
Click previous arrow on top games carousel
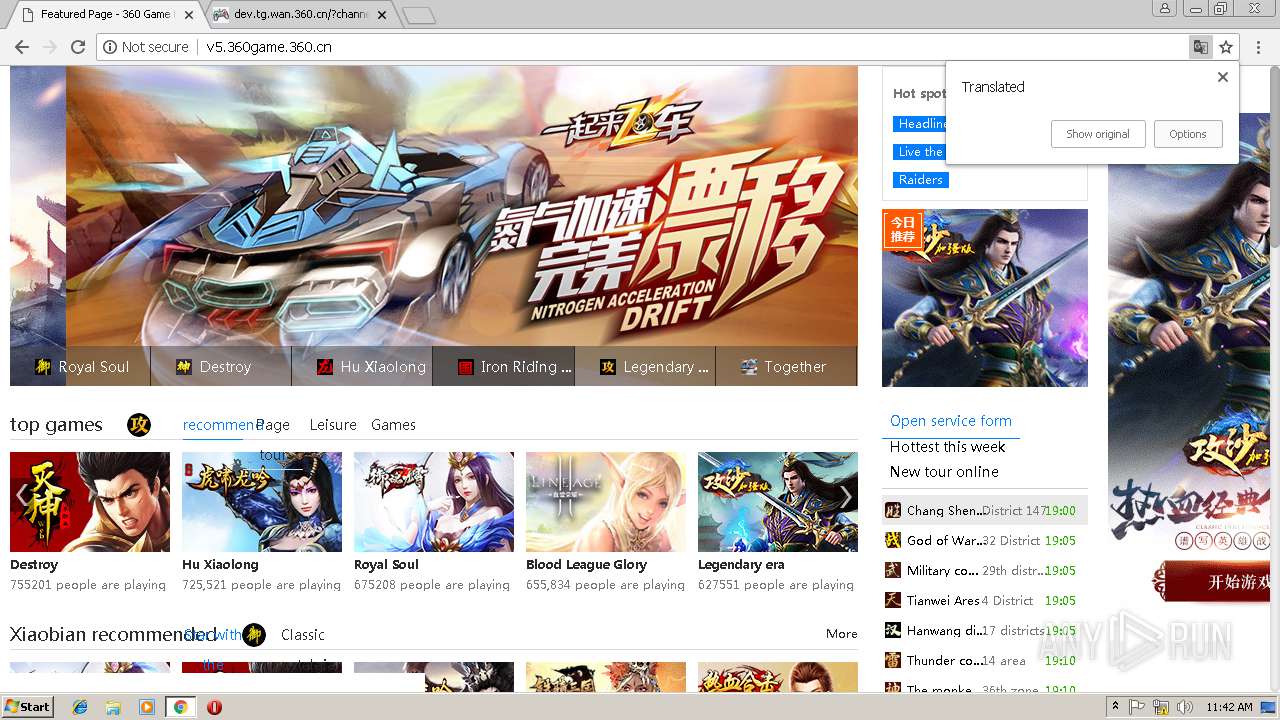pos(22,497)
